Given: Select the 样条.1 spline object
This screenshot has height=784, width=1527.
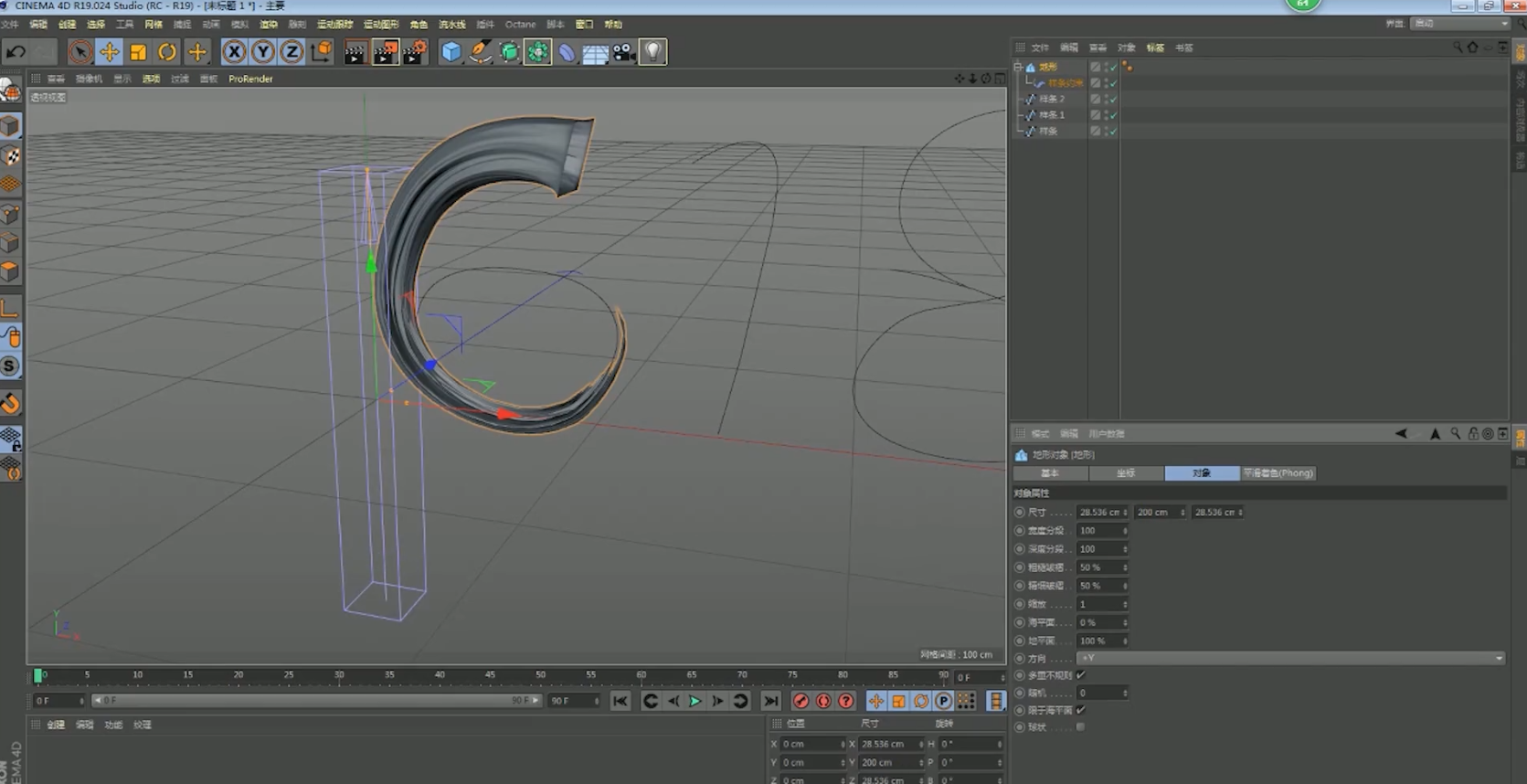Looking at the screenshot, I should pos(1052,115).
